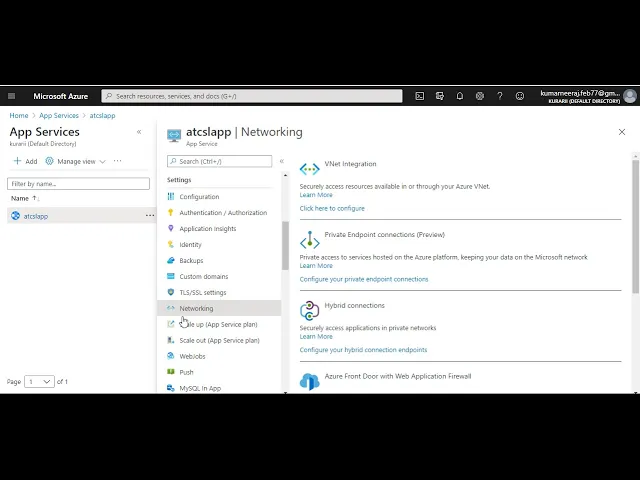The height and width of the screenshot is (480, 640).
Task: Click the WebJobs icon
Action: click(171, 356)
